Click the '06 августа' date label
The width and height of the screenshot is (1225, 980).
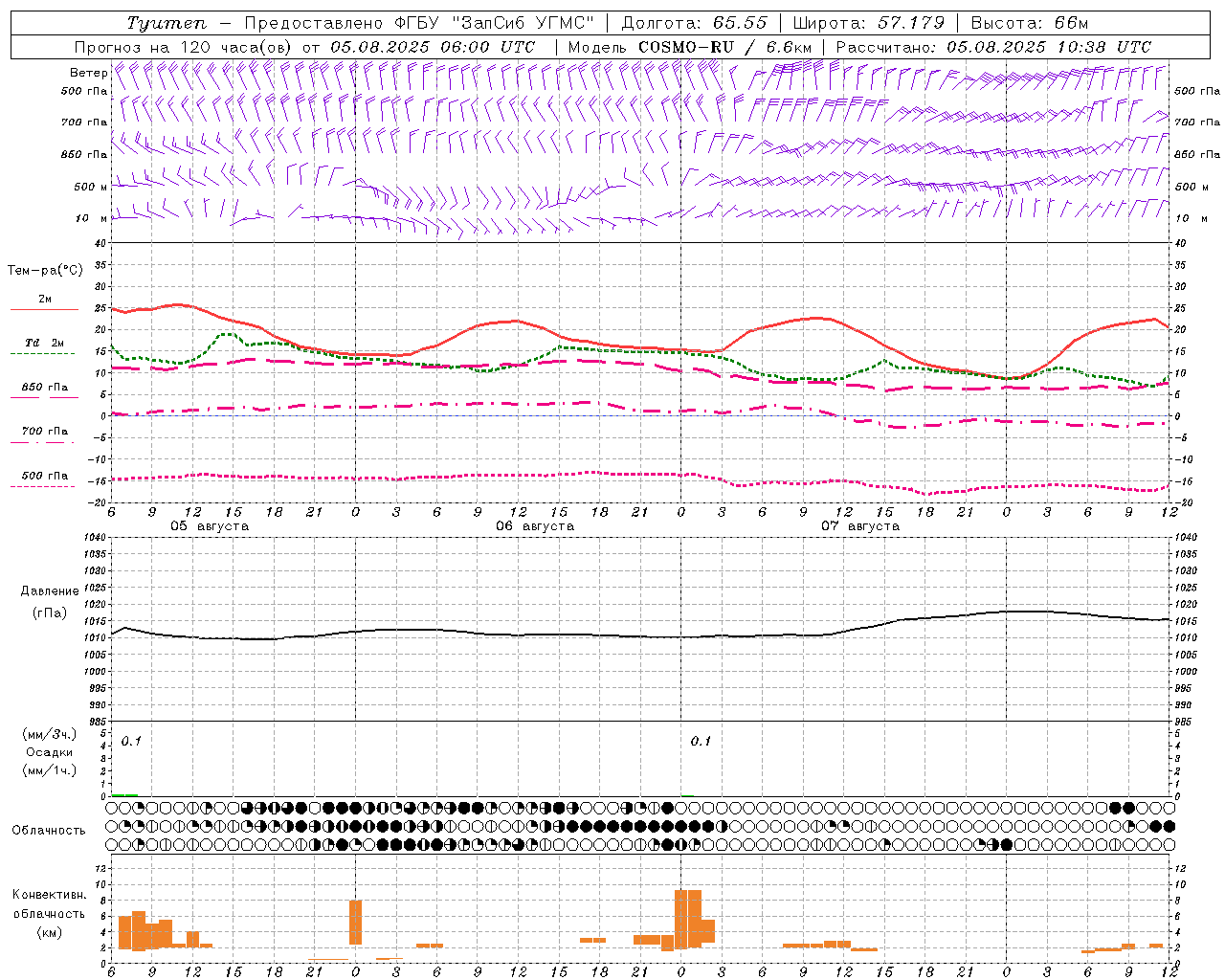pyautogui.click(x=535, y=526)
